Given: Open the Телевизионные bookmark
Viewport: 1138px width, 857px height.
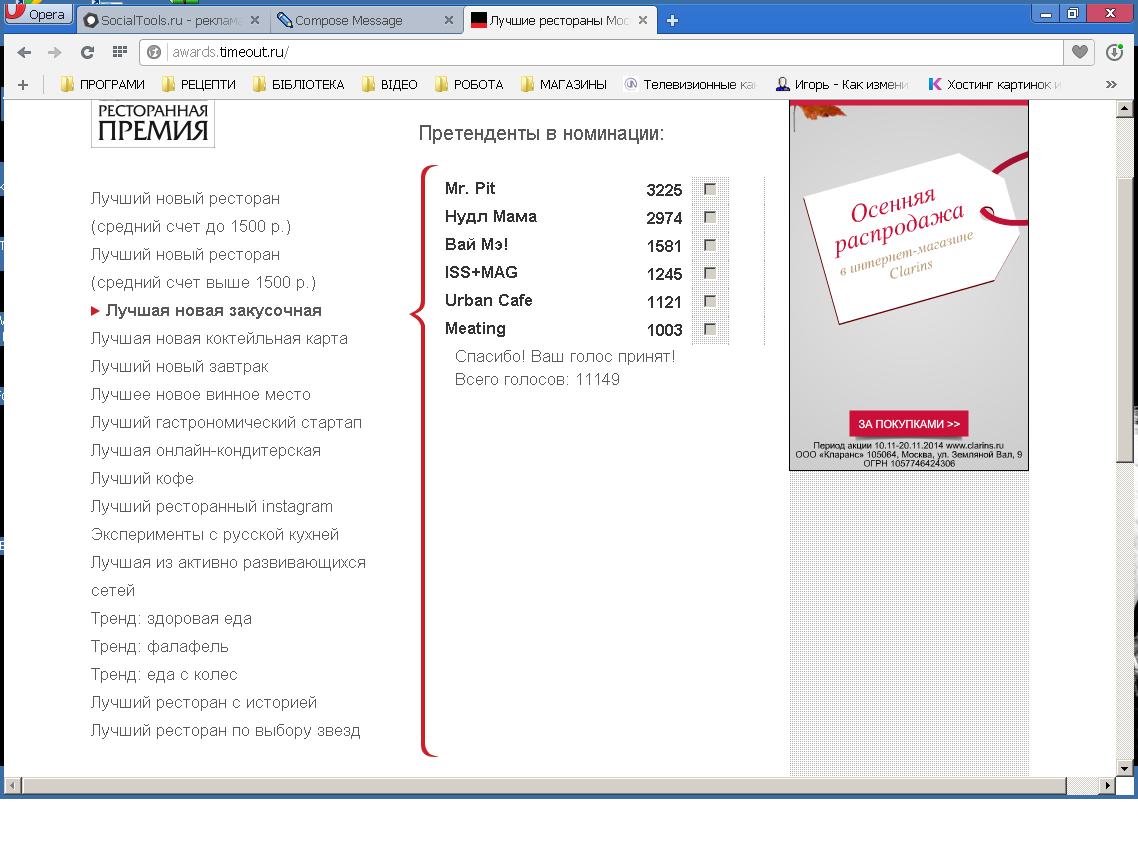Looking at the screenshot, I should click(x=690, y=84).
